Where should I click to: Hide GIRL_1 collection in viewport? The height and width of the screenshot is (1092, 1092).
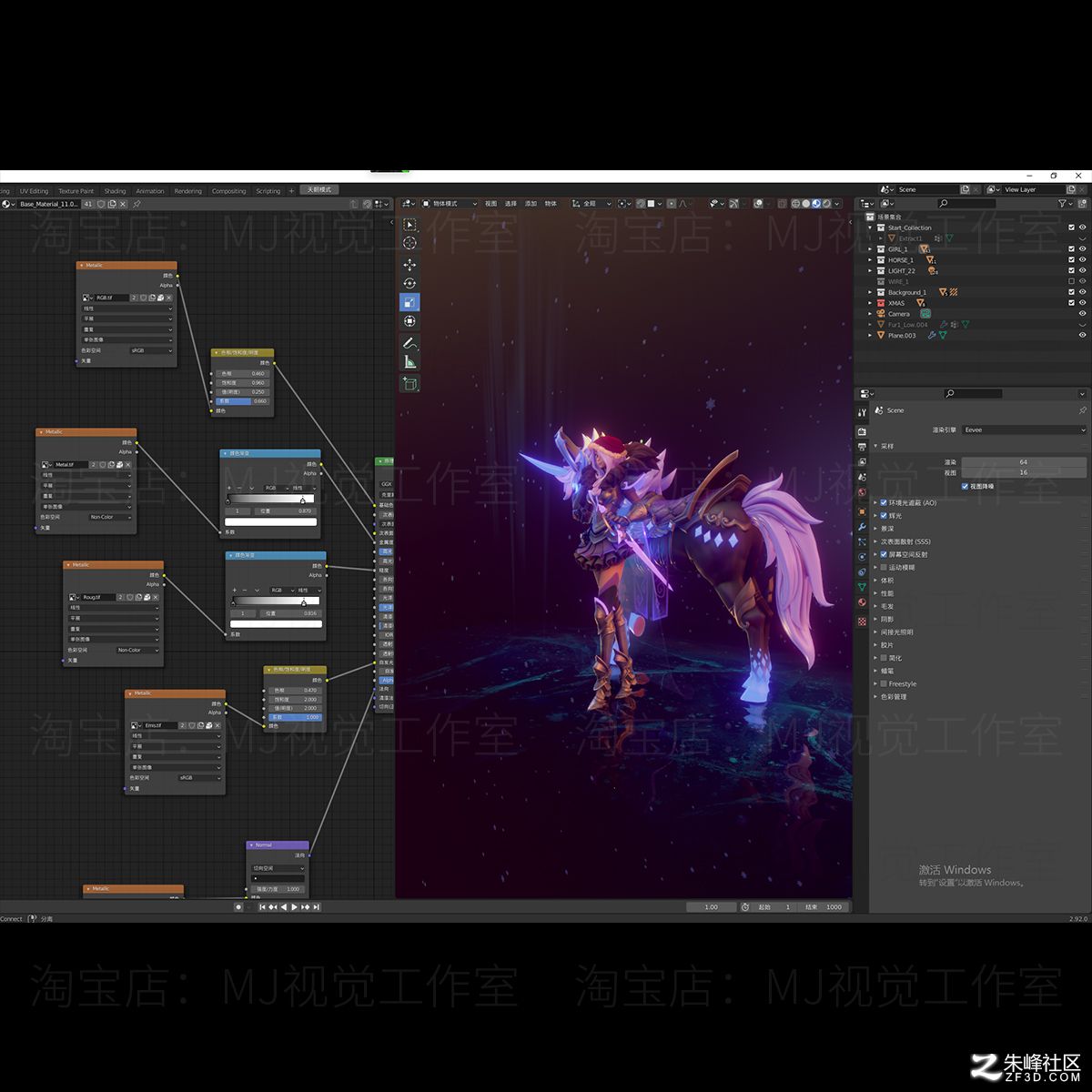1082,249
